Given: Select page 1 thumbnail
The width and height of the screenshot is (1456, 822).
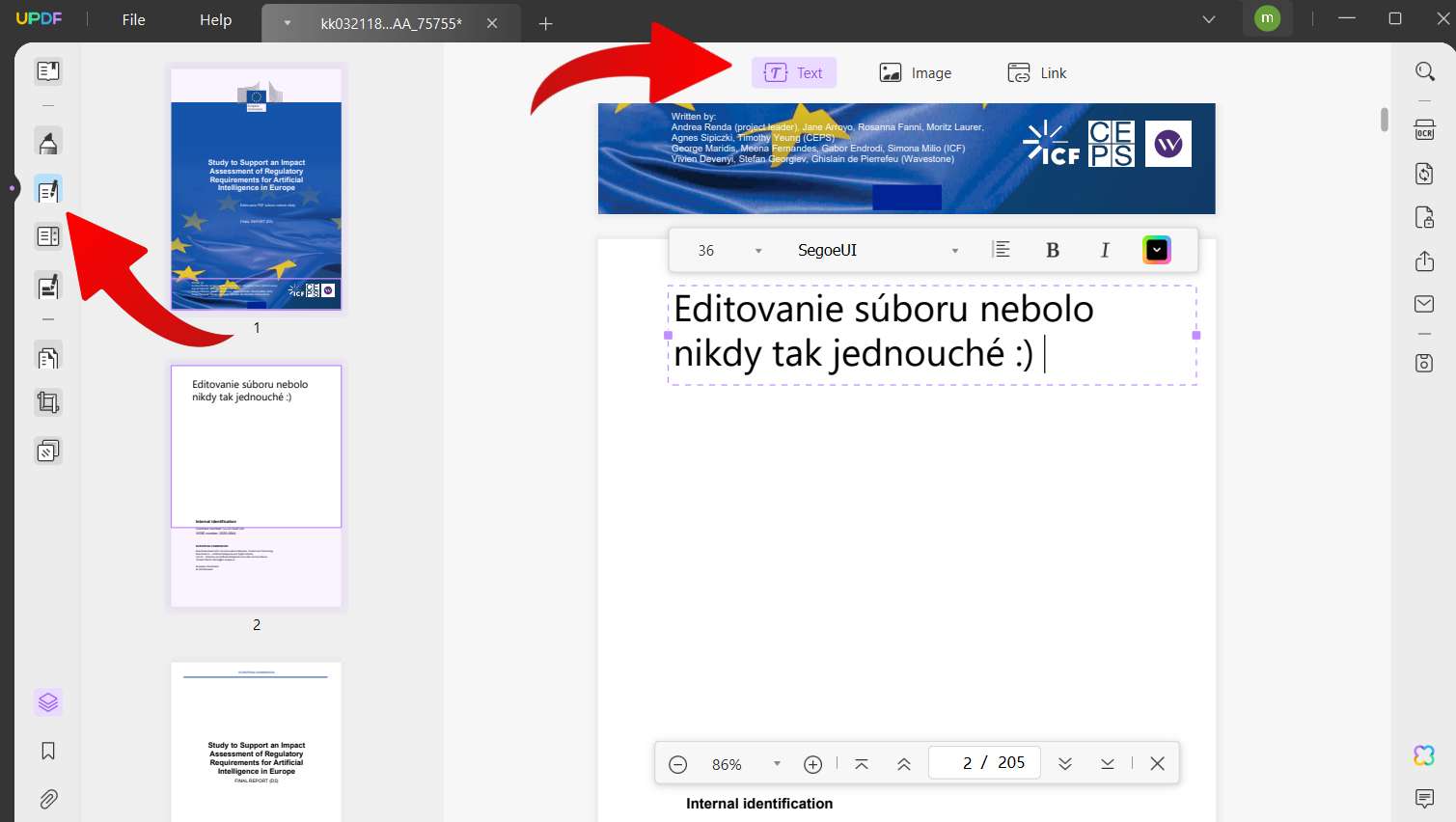Looking at the screenshot, I should click(257, 189).
